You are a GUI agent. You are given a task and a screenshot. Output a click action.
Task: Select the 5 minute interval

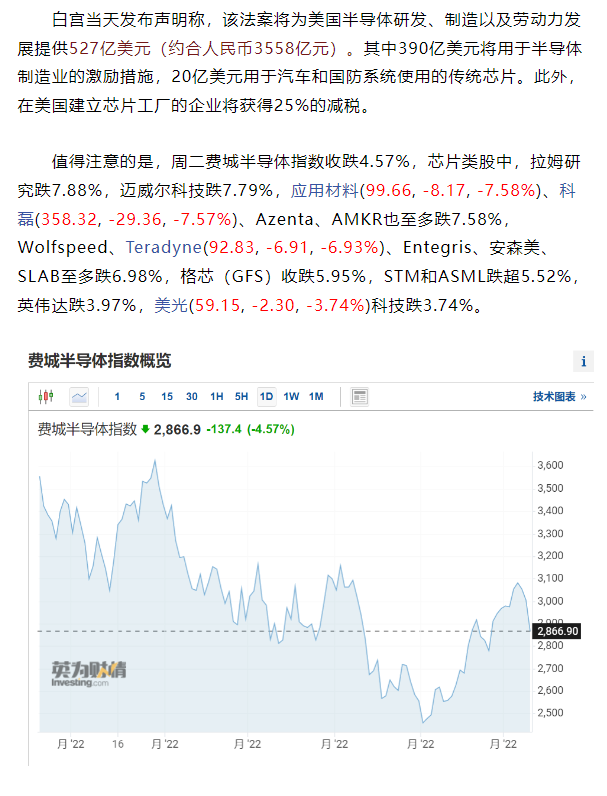[142, 396]
